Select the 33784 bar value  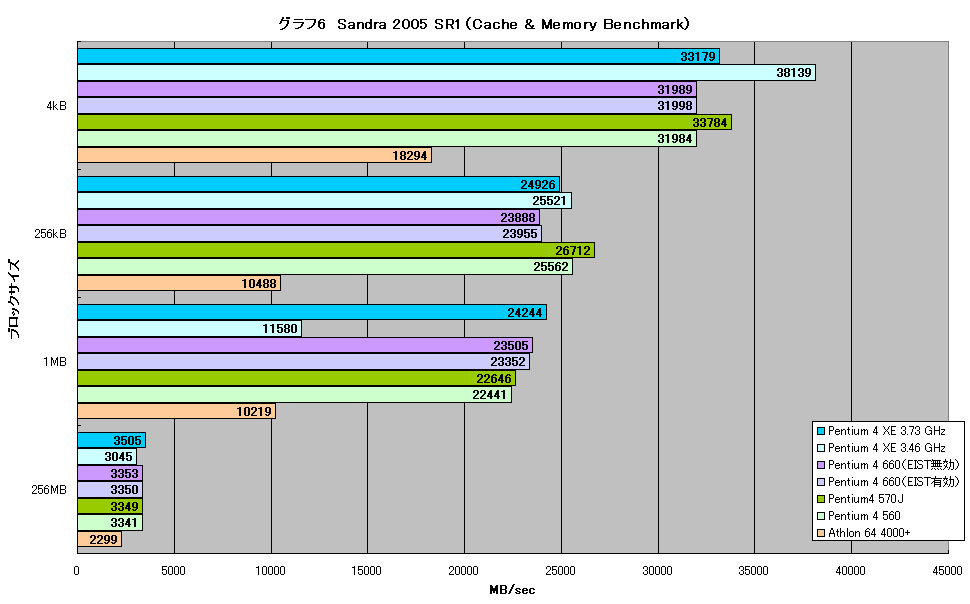pos(710,122)
